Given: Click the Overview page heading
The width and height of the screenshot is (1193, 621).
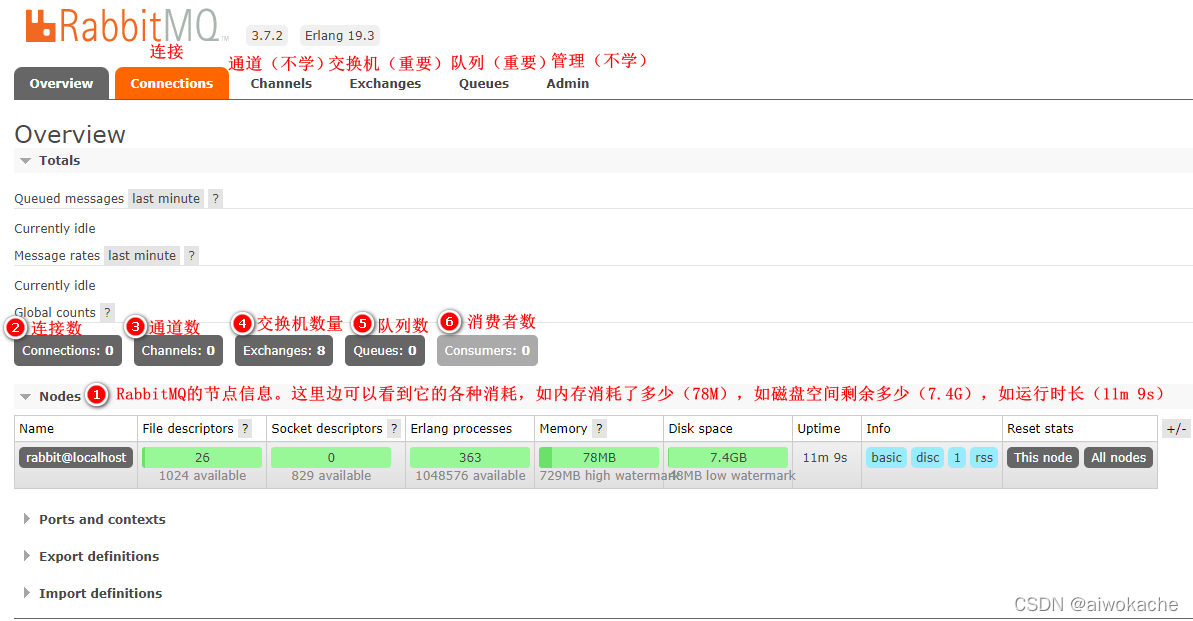Looking at the screenshot, I should coord(70,135).
